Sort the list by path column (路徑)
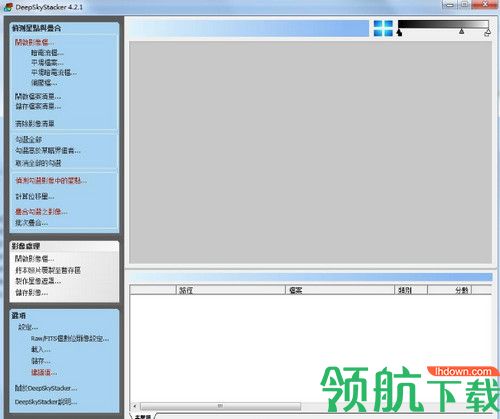 [x=230, y=290]
